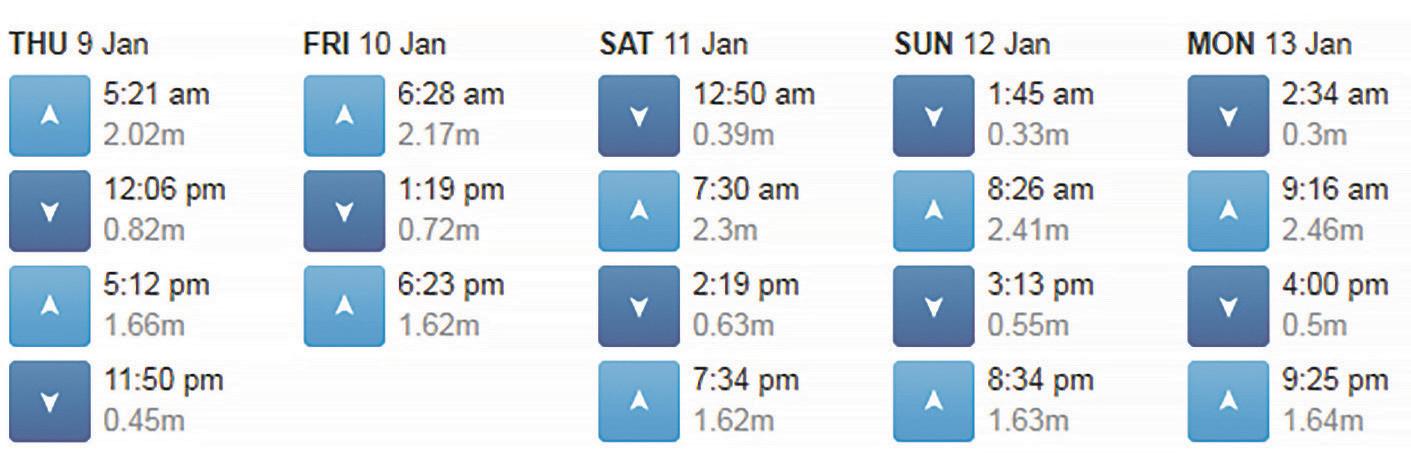Click high tide icon at 9:25 pm Monday
The image size is (1411, 474).
click(1228, 401)
